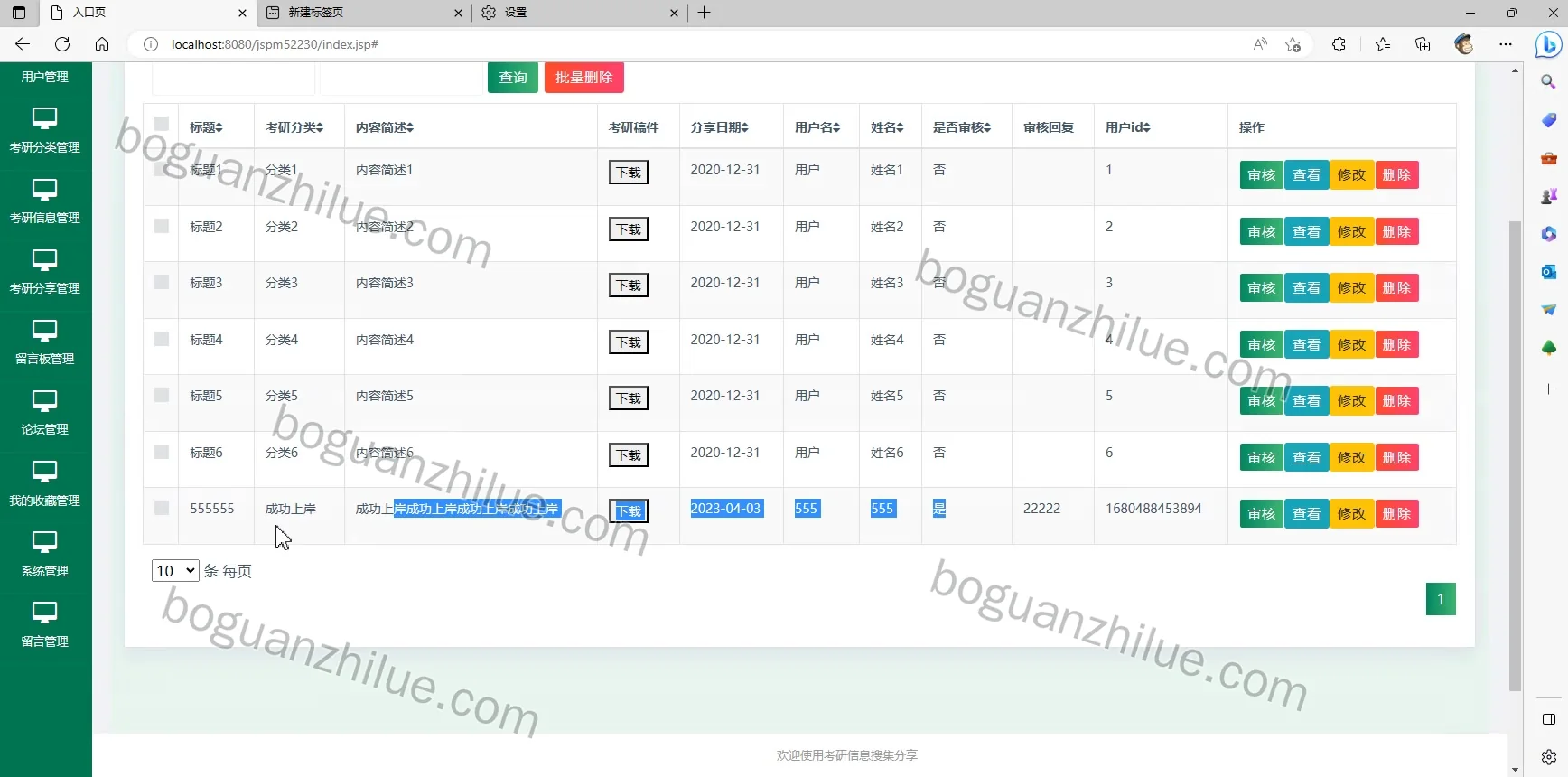Viewport: 1568px width, 777px height.
Task: Open 系统管理 monitor icon in sidebar
Action: click(x=44, y=541)
